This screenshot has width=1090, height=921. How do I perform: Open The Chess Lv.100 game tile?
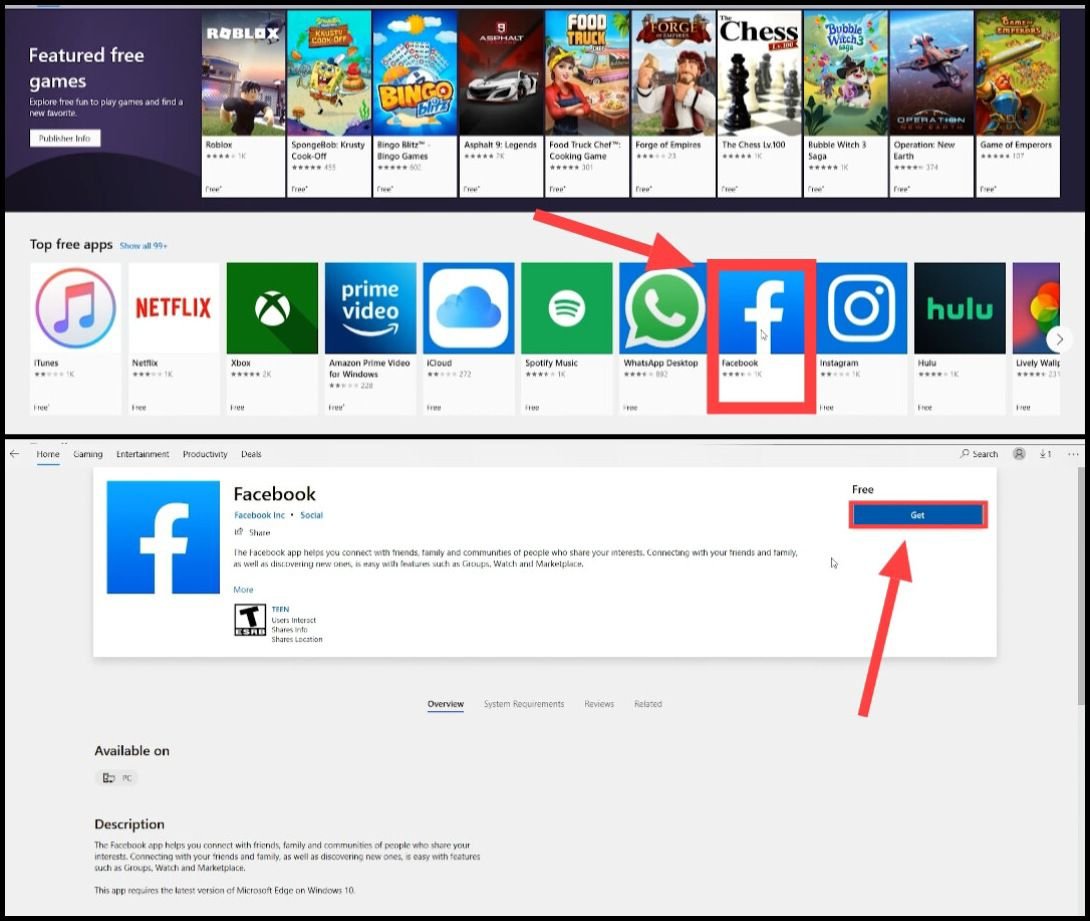click(x=759, y=104)
